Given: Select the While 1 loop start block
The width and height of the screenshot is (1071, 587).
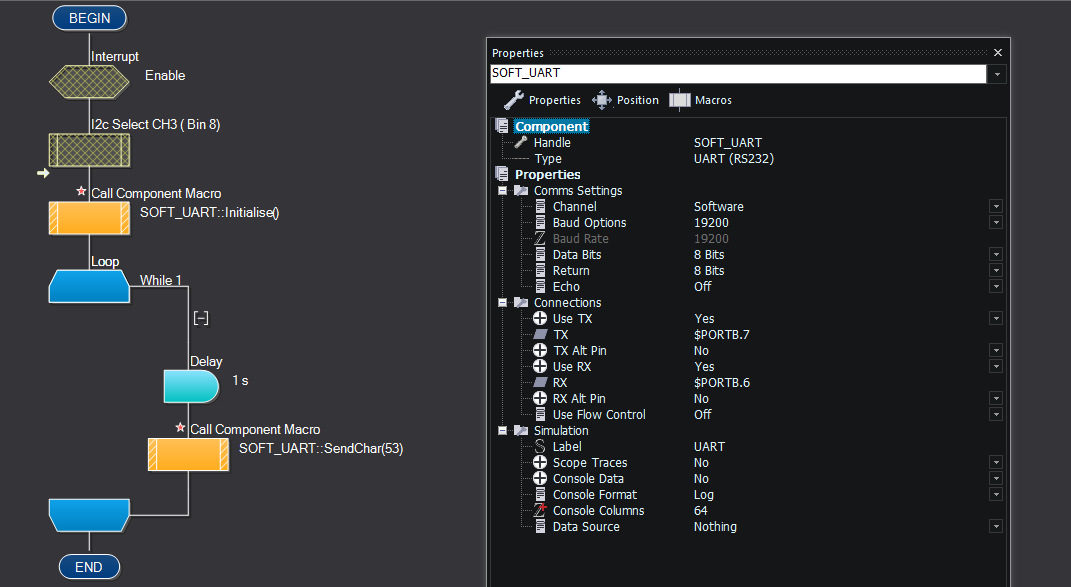Looking at the screenshot, I should [x=89, y=286].
